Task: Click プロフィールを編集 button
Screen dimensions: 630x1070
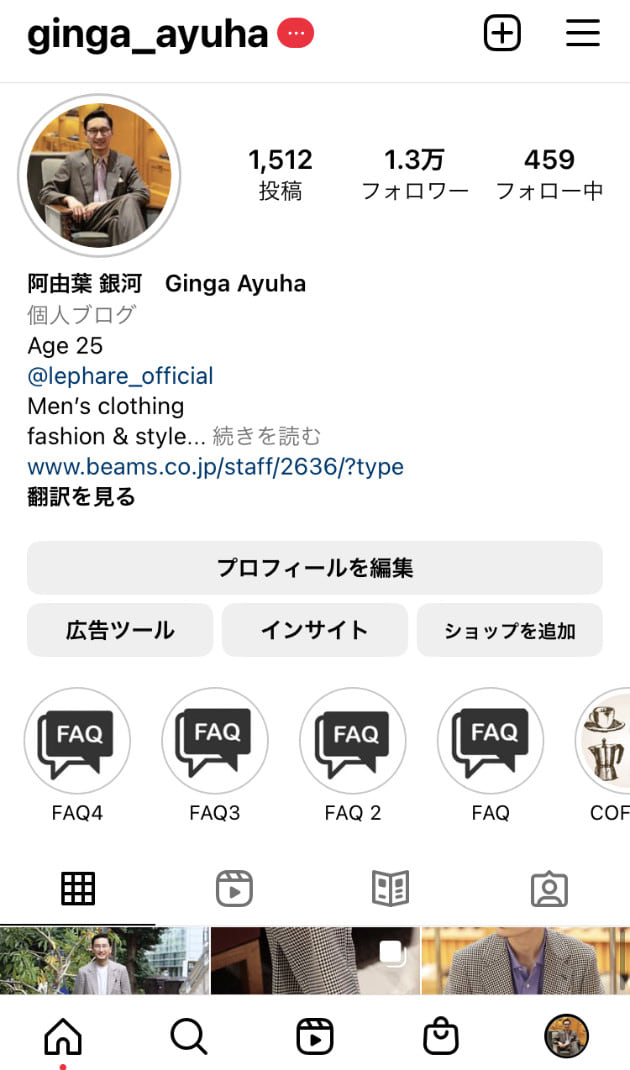Action: (x=315, y=568)
